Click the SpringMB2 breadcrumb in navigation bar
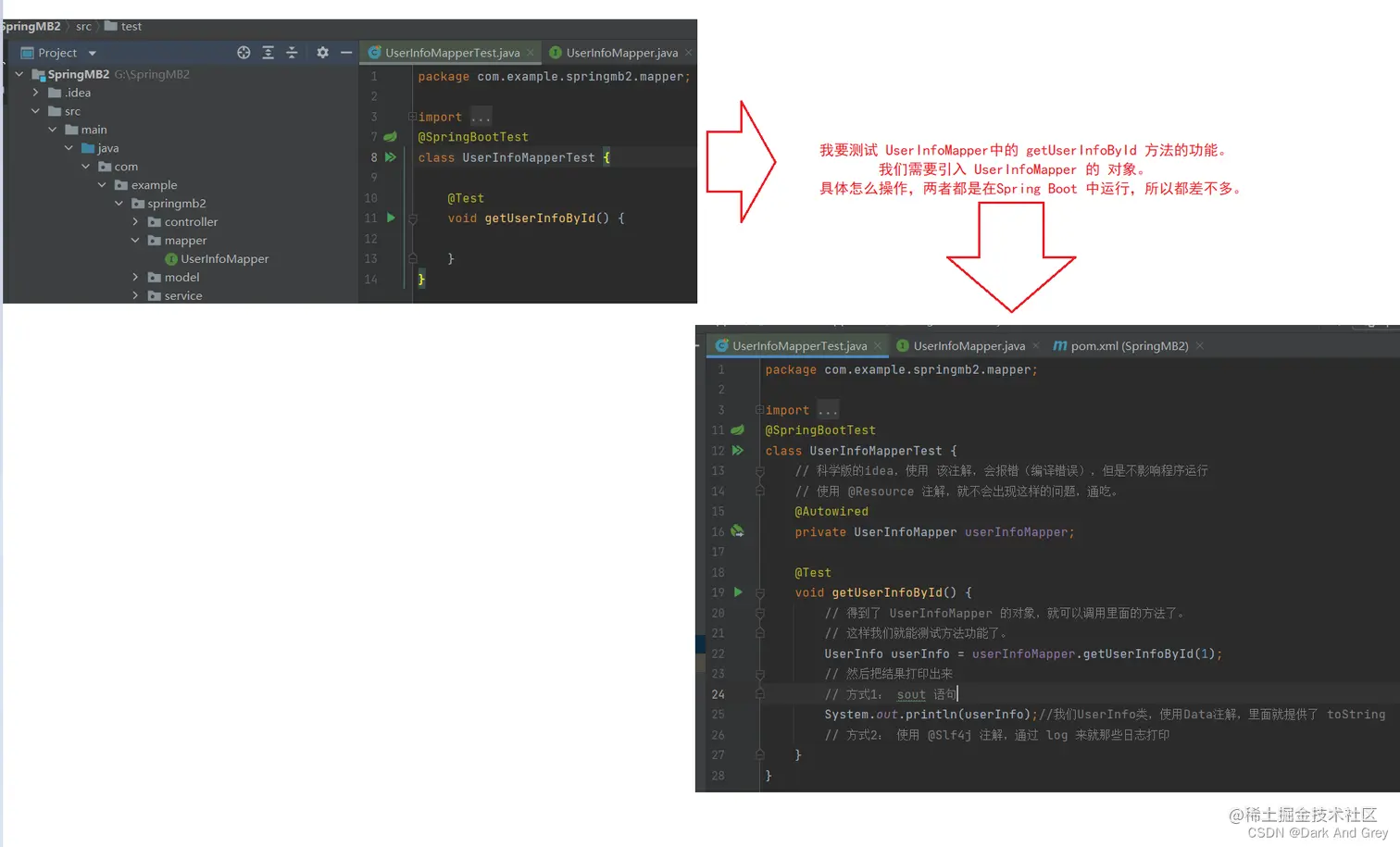The width and height of the screenshot is (1400, 847). pos(31,27)
